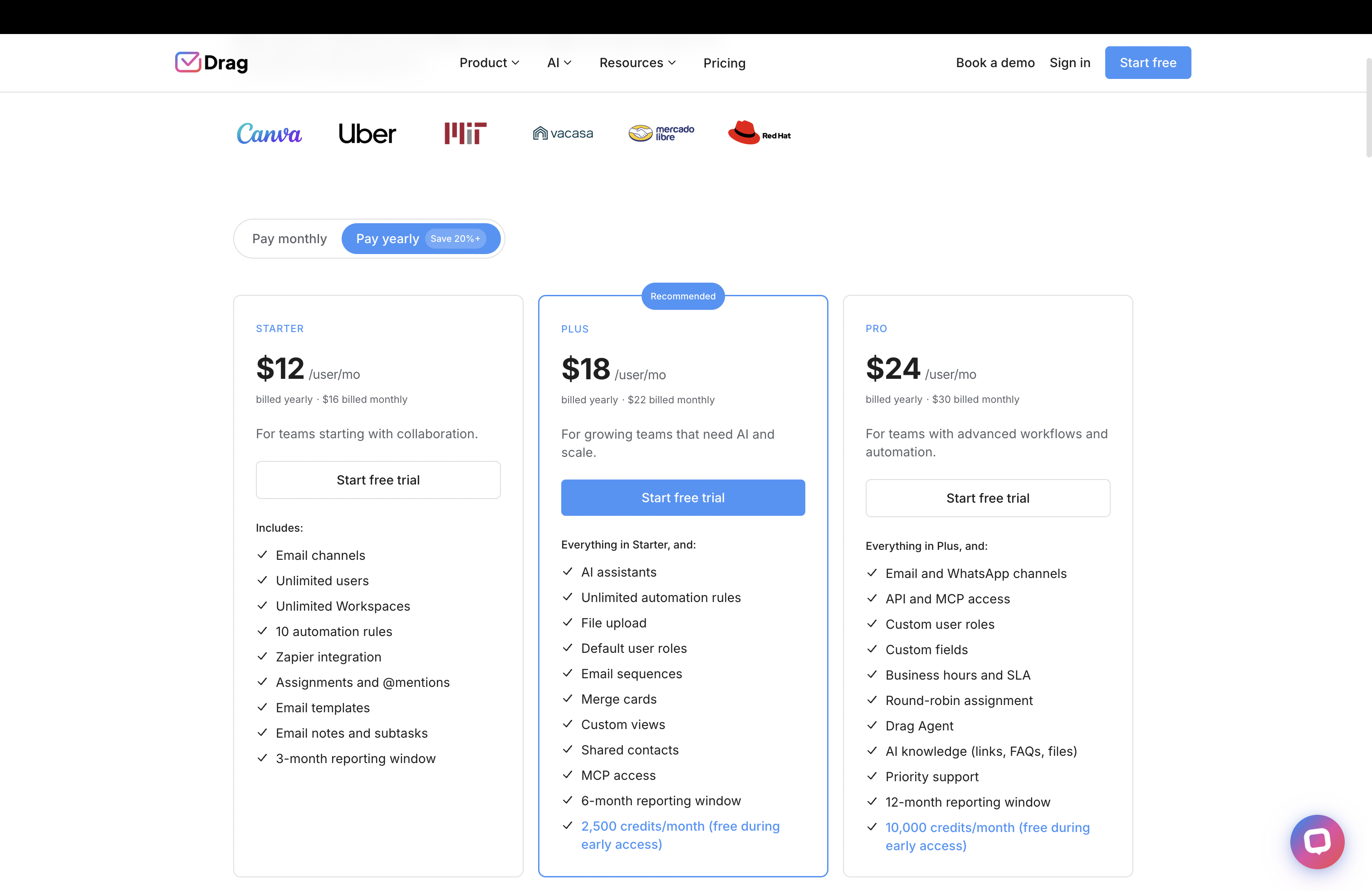Click the checkmark beside Email channels
This screenshot has width=1372, height=891.
point(262,554)
